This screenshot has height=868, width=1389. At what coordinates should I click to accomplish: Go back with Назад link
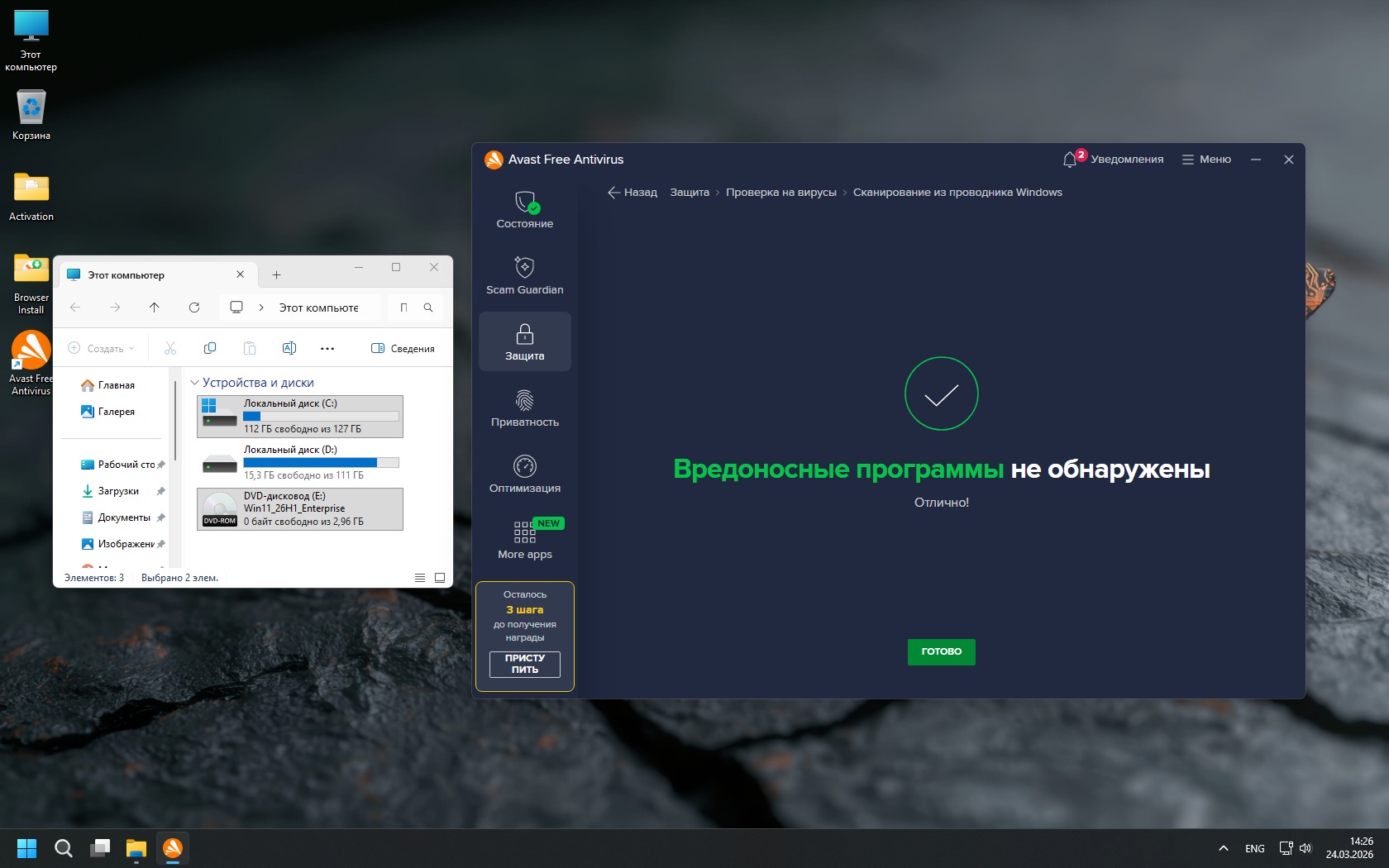point(632,193)
